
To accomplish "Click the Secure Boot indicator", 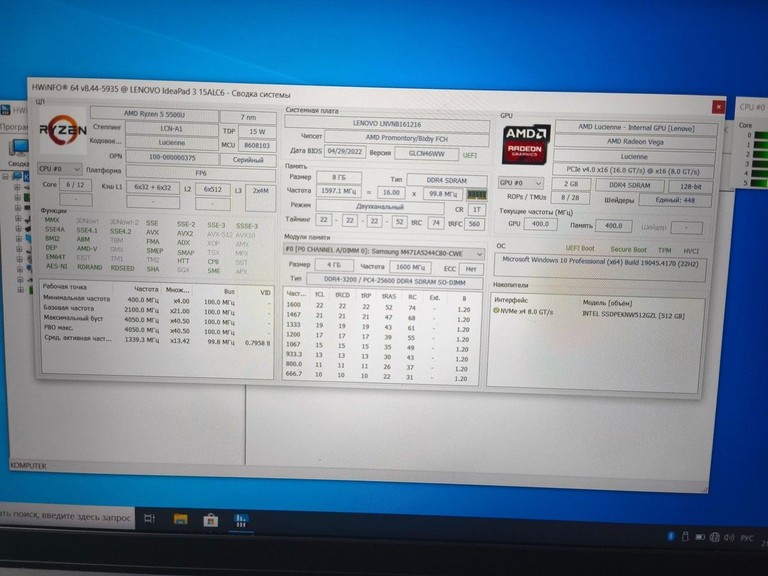I will 628,249.
